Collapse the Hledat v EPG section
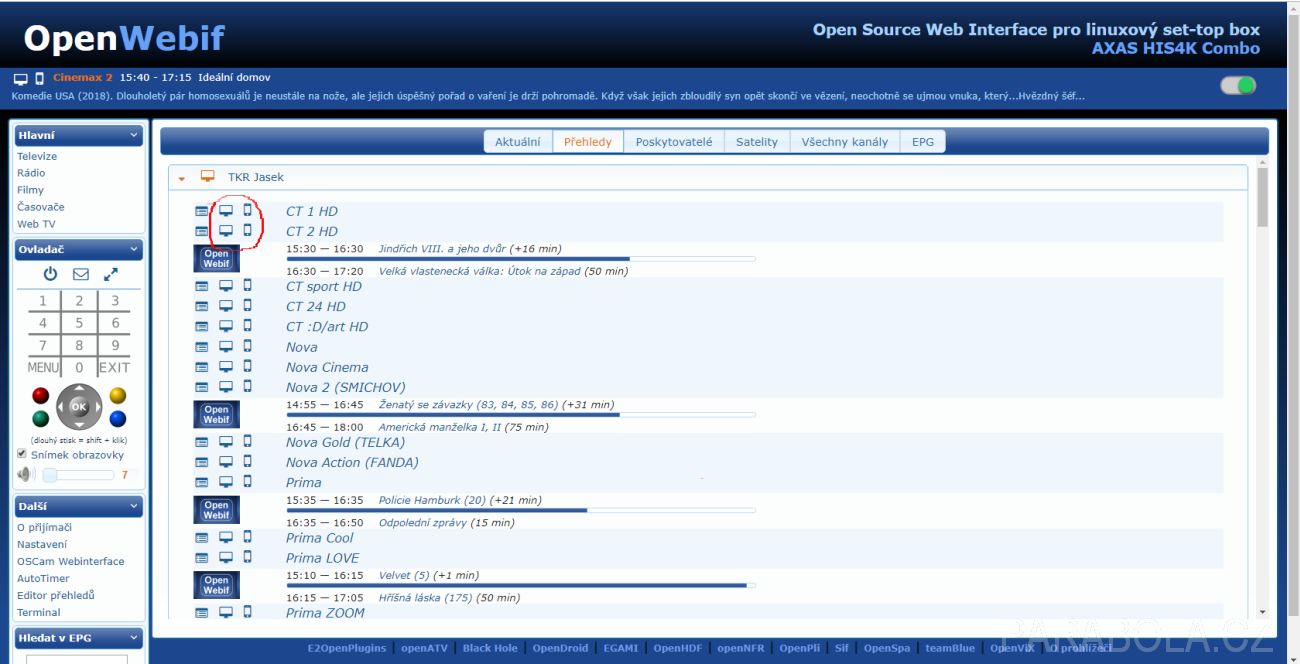 [x=135, y=638]
